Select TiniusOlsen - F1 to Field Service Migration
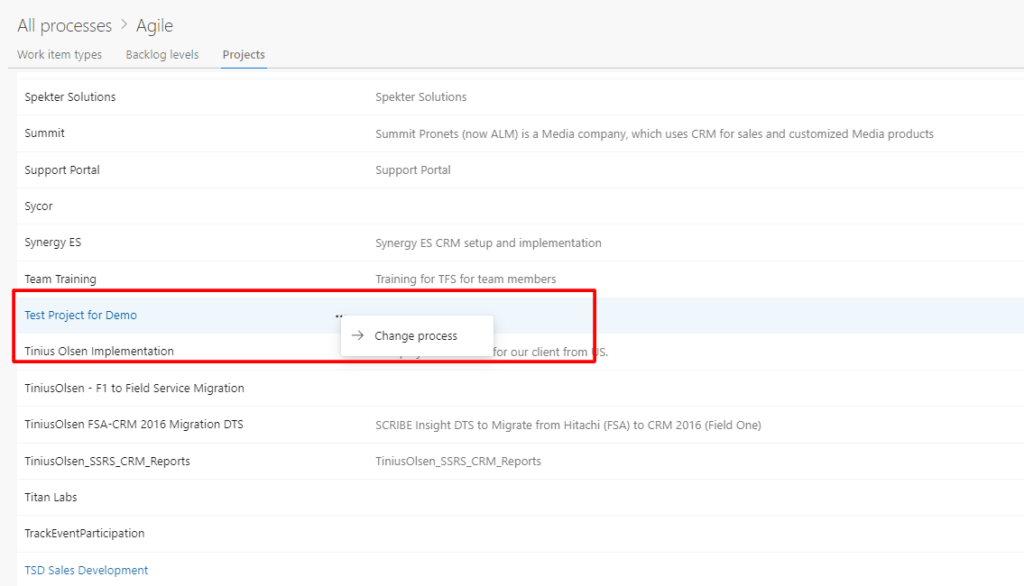This screenshot has width=1024, height=586. pyautogui.click(x=135, y=388)
